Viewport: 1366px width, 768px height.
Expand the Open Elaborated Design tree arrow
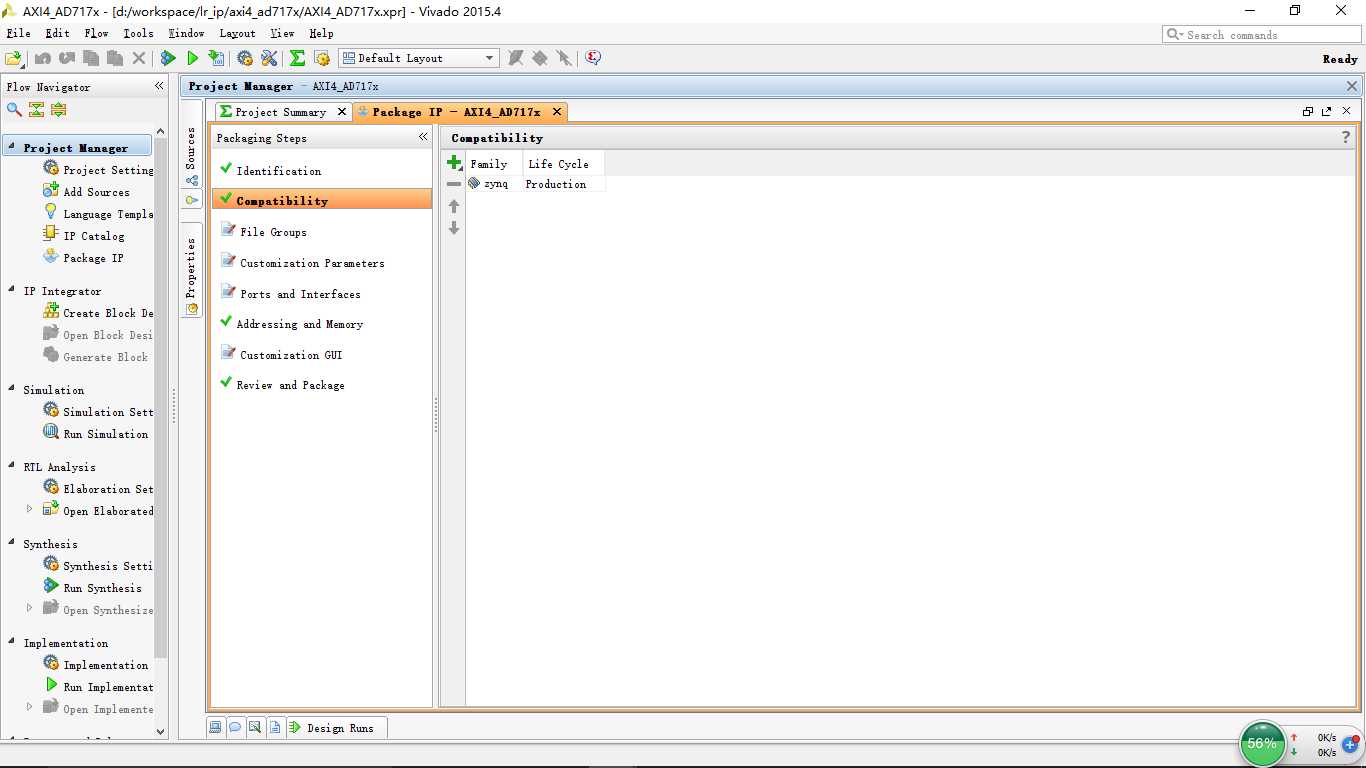pyautogui.click(x=29, y=510)
